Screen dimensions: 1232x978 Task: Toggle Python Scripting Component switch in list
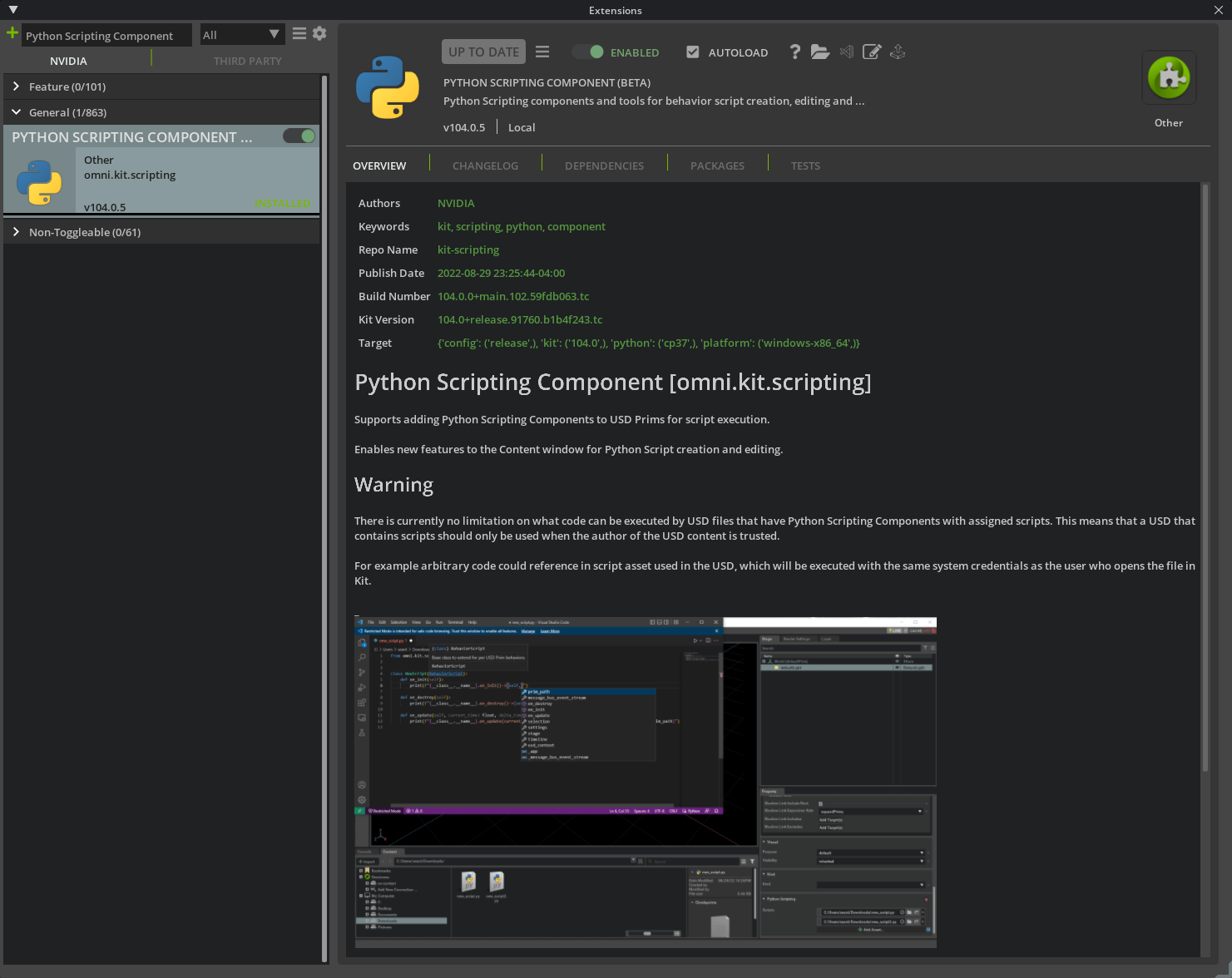pos(299,136)
